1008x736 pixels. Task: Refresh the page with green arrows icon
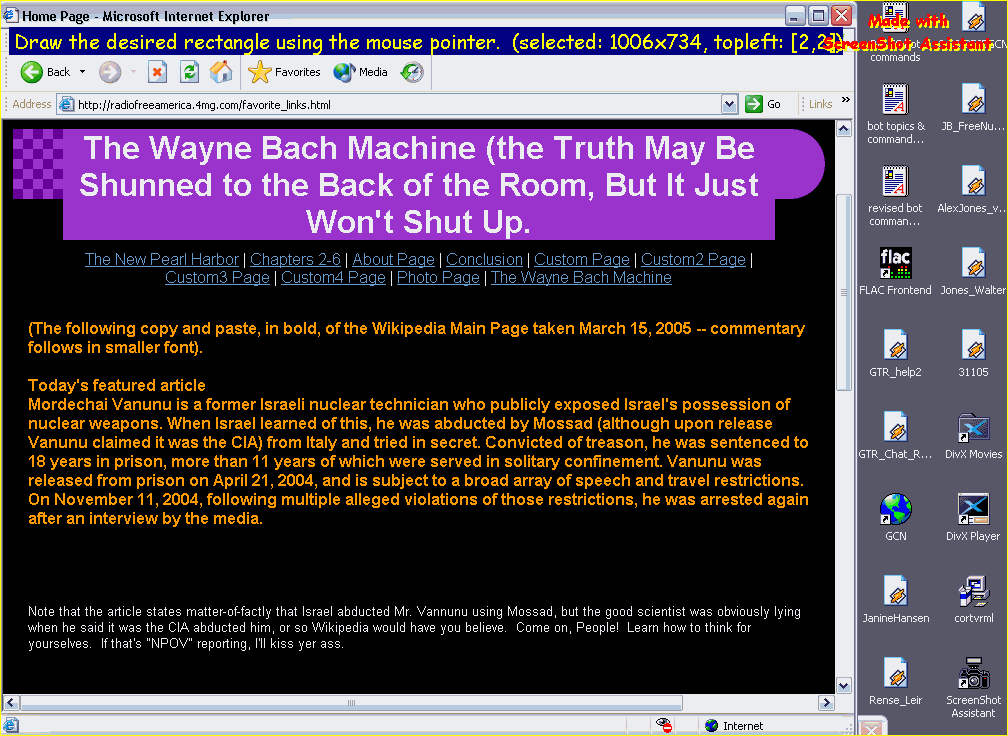(x=189, y=72)
